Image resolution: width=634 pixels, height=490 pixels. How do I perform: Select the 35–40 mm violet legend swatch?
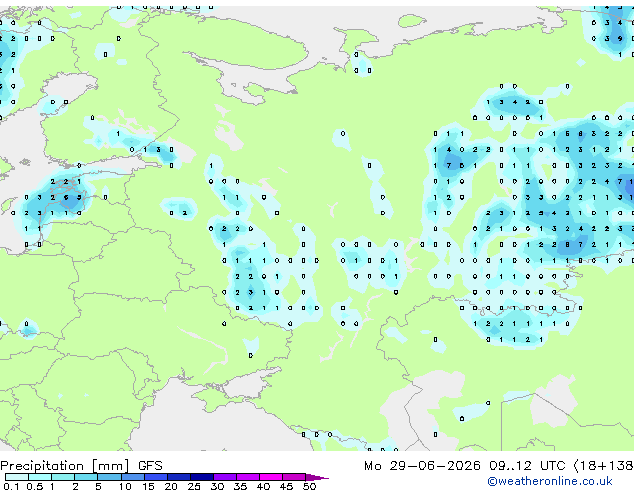247,477
